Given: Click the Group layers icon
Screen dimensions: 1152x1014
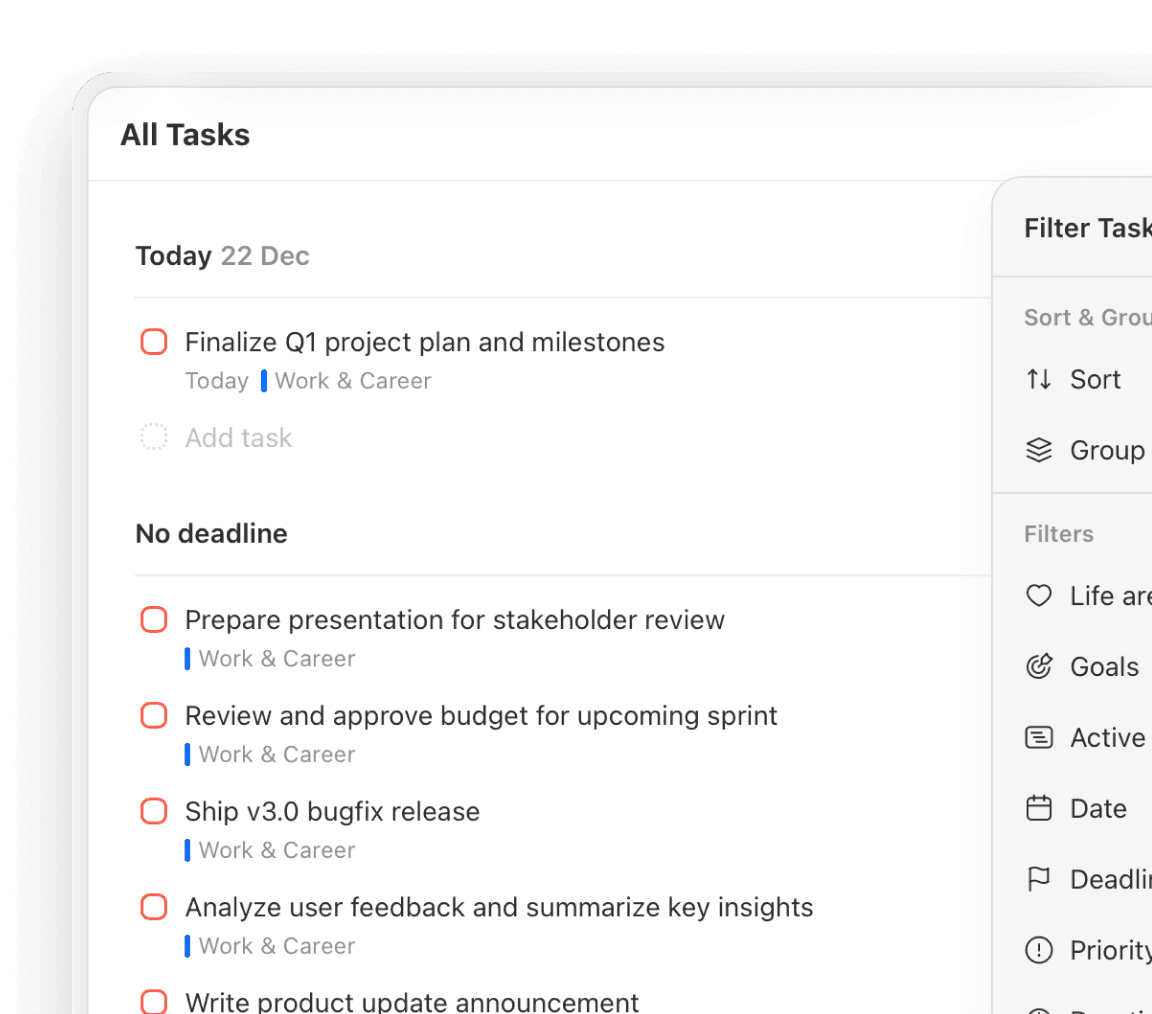Looking at the screenshot, I should click(x=1039, y=451).
